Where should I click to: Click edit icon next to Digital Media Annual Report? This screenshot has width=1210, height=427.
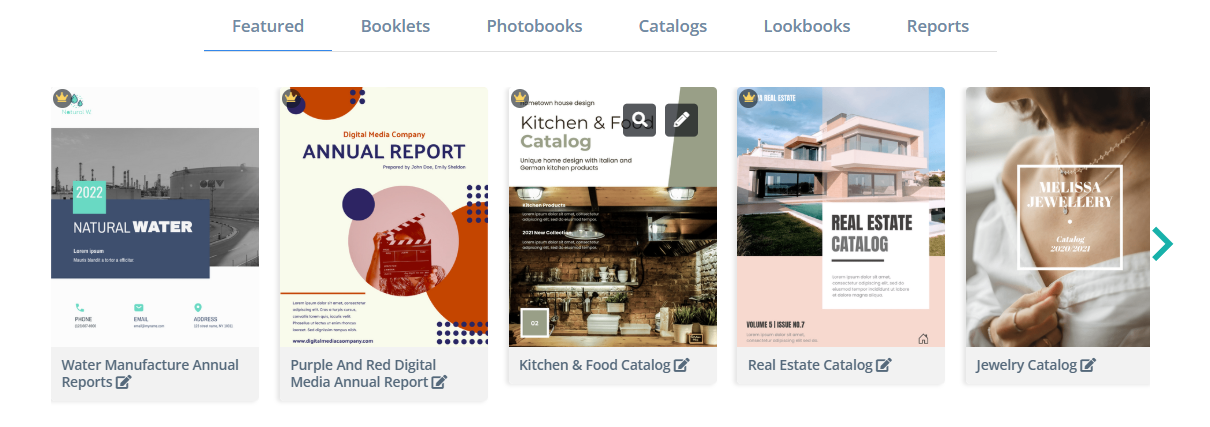[x=439, y=382]
